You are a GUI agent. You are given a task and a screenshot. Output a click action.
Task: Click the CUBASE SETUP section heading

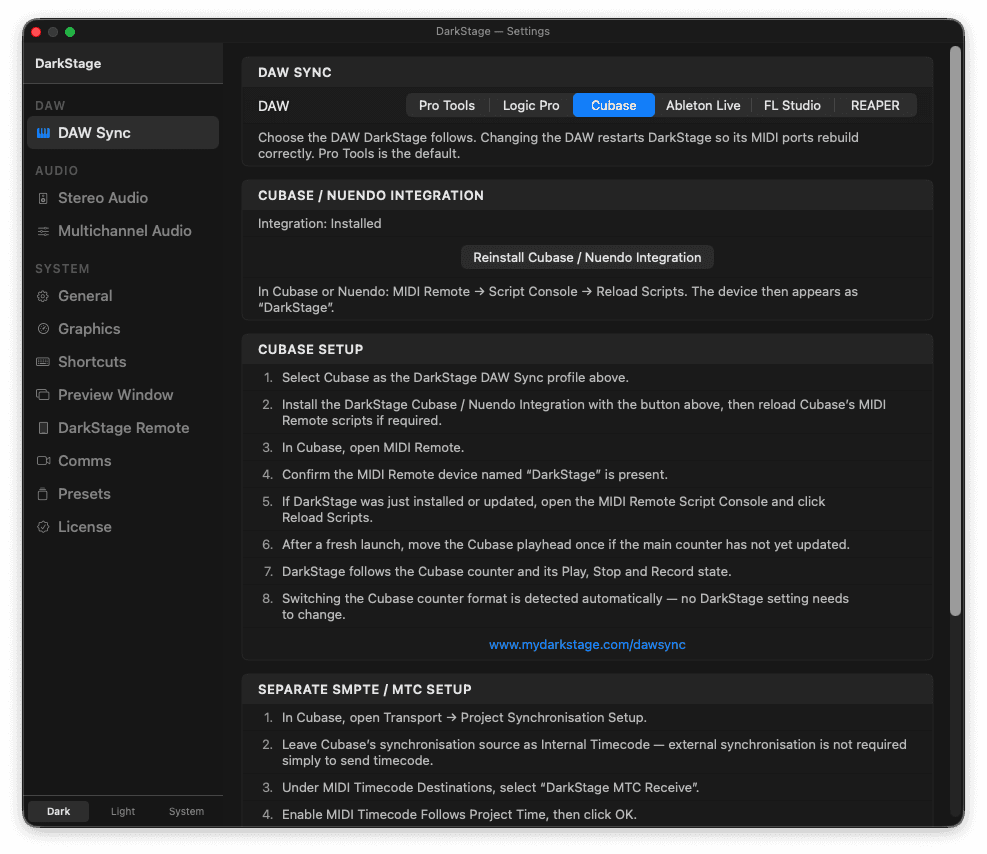pyautogui.click(x=310, y=349)
